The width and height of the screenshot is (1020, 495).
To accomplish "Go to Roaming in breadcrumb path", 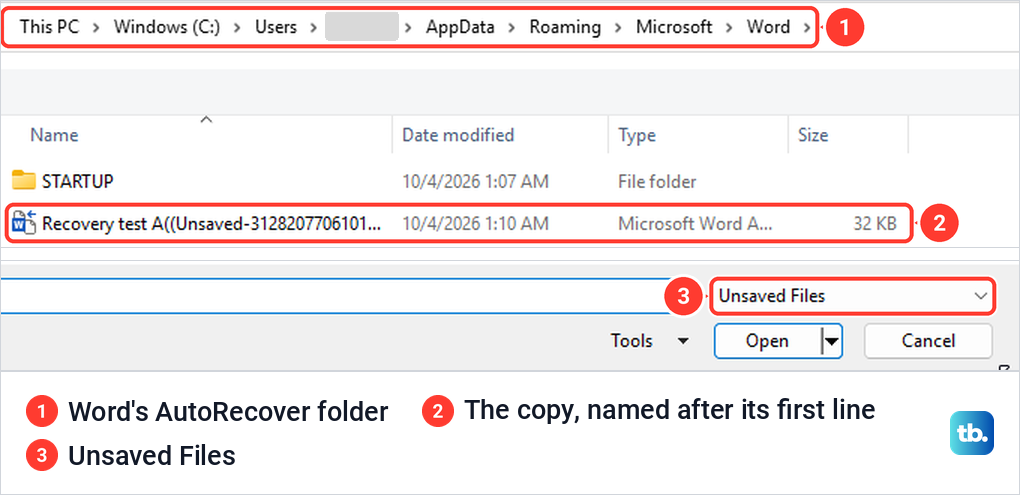I will [565, 27].
